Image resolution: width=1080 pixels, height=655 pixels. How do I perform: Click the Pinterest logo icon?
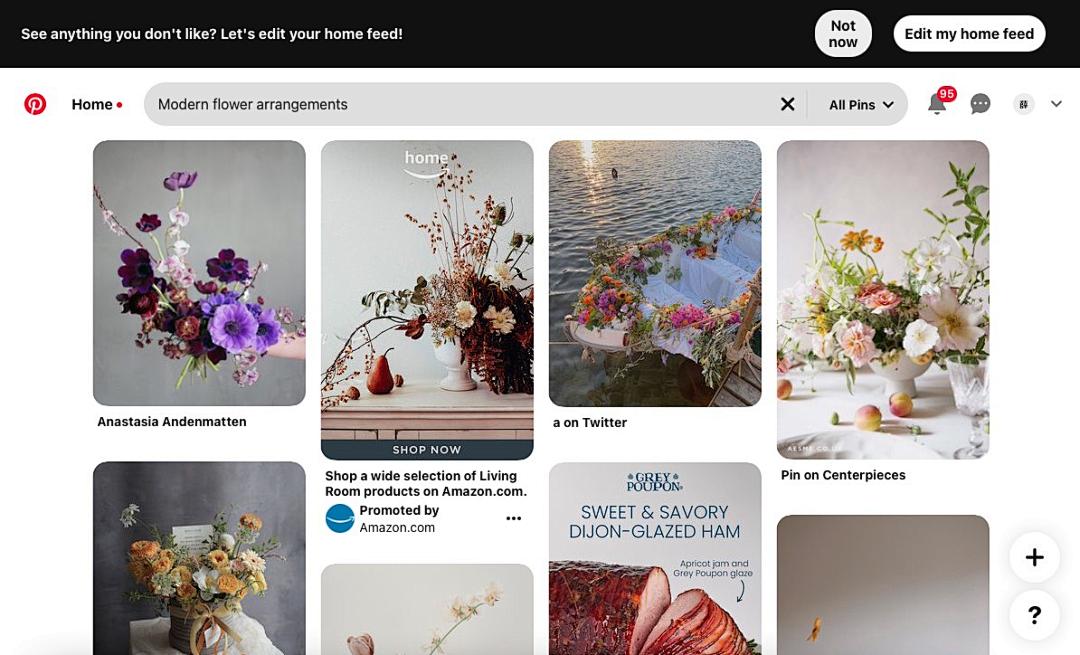point(35,104)
